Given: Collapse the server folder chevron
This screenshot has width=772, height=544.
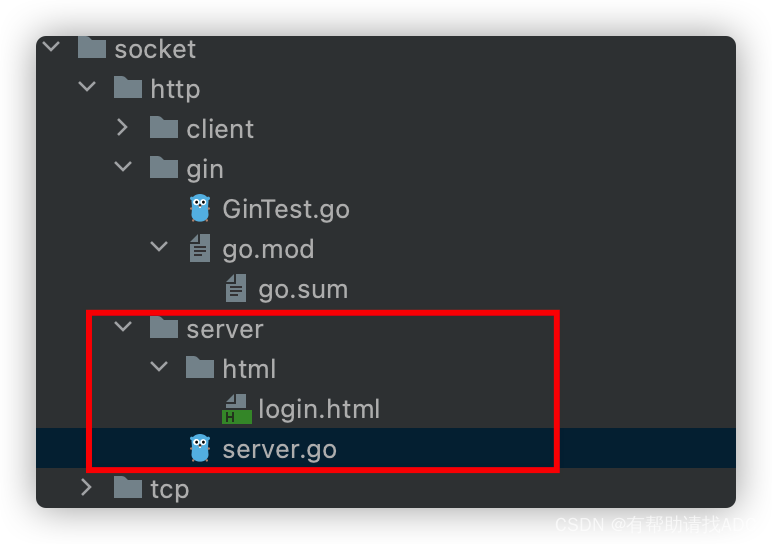Looking at the screenshot, I should point(123,326).
